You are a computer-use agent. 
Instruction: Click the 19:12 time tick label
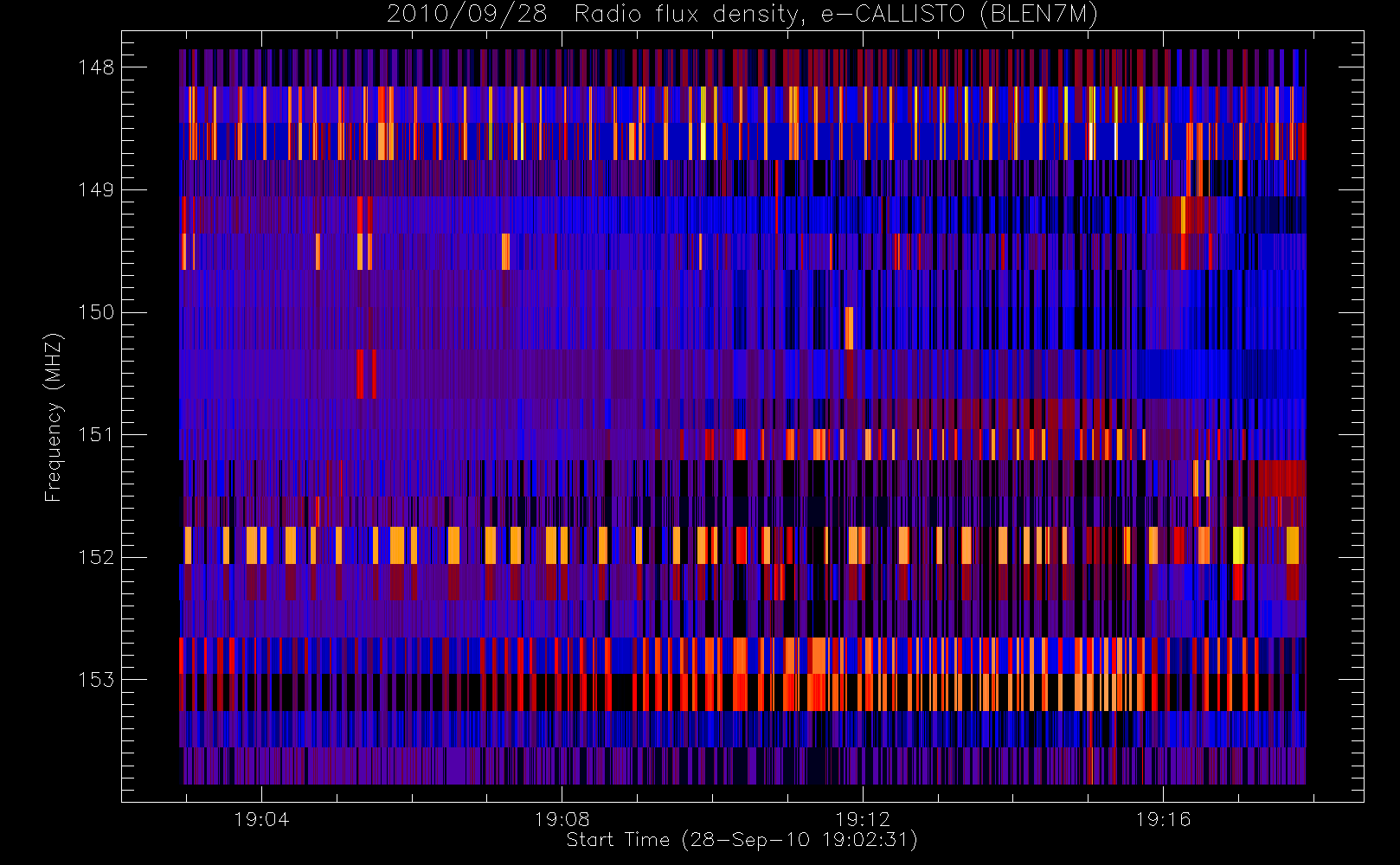click(863, 819)
